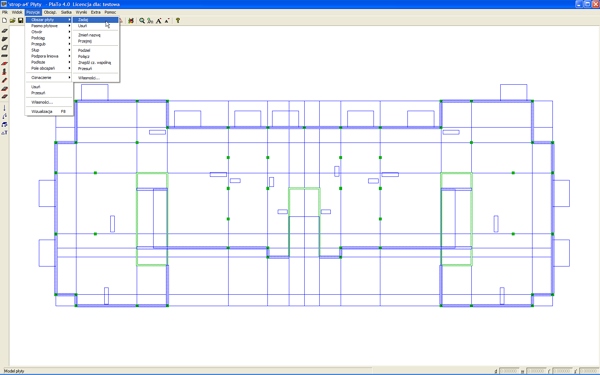600x375 pixels.
Task: Click the smaller text size 'A' icon
Action: coord(167,21)
